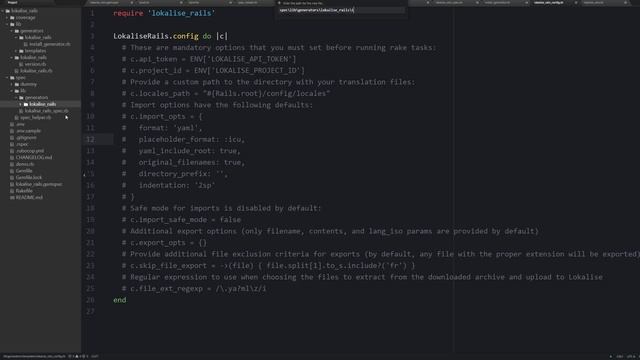Select the Project tree view tab

point(12,2)
